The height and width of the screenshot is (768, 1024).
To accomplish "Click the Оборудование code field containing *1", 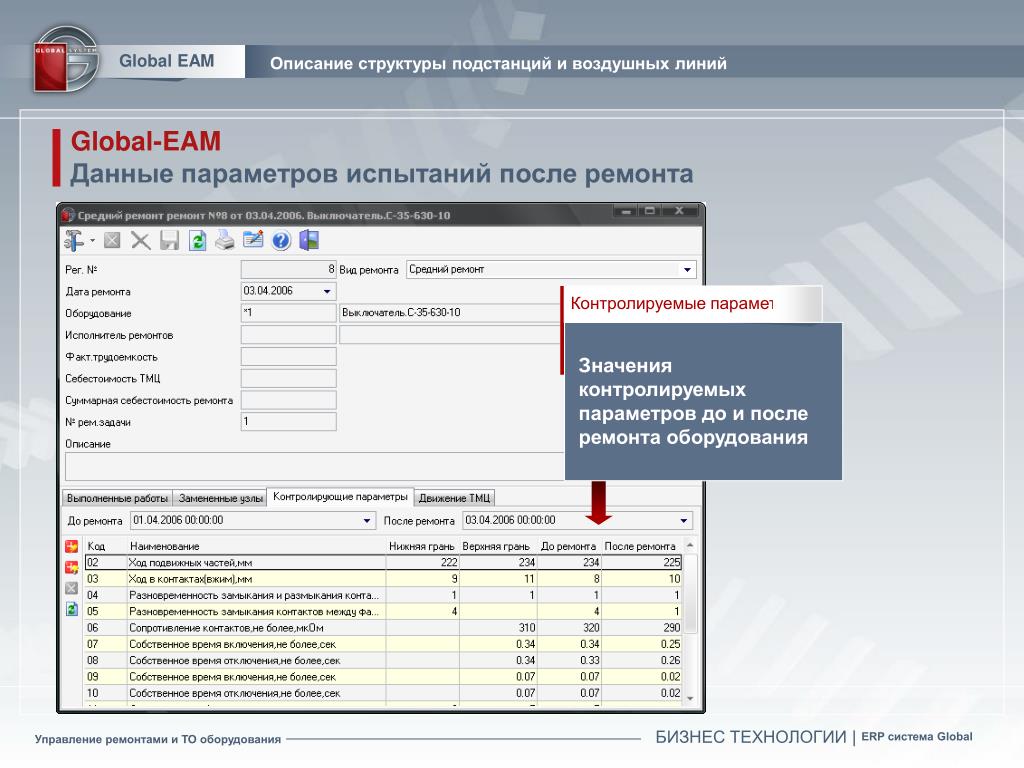I will [x=289, y=313].
